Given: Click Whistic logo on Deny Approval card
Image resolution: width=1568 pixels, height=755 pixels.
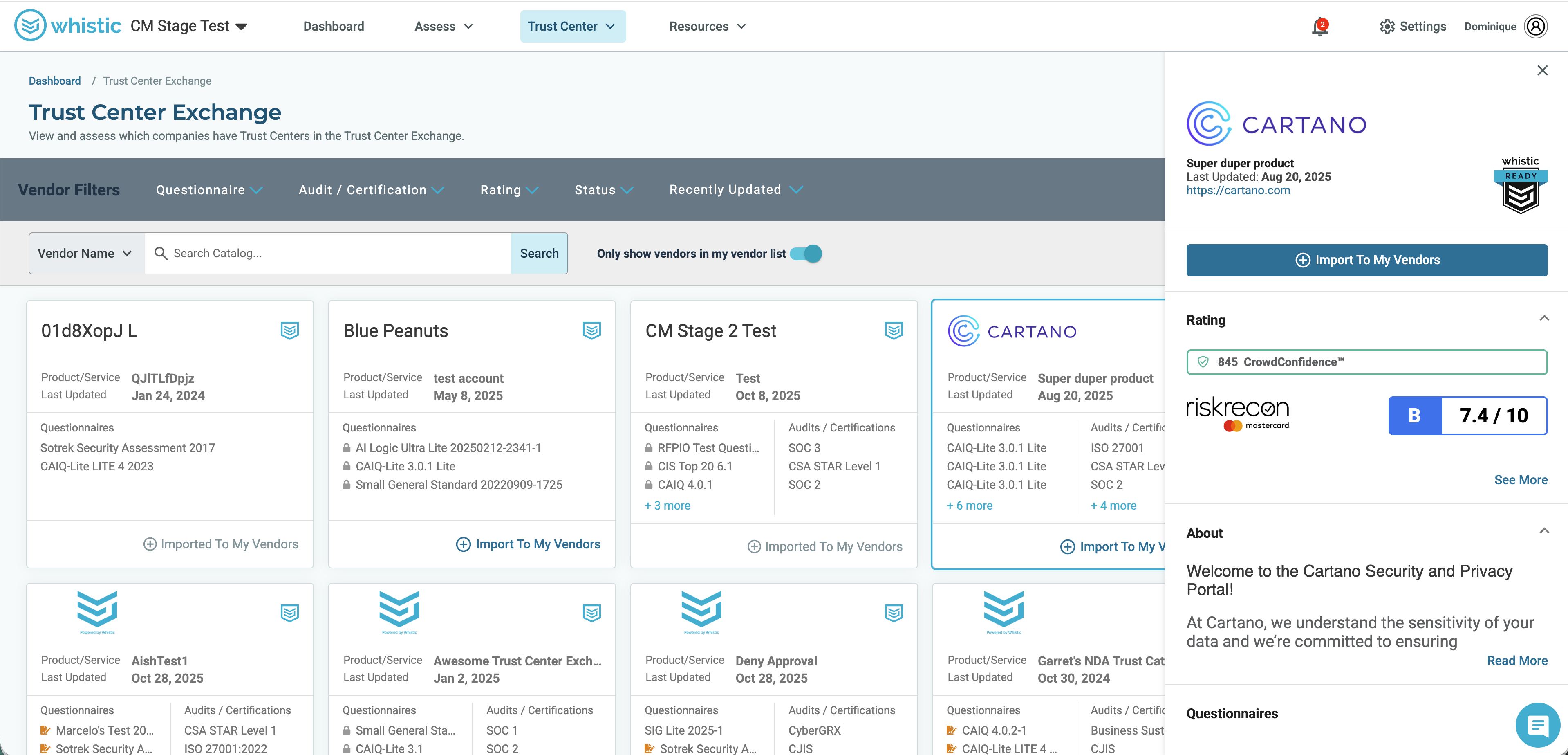Looking at the screenshot, I should click(x=701, y=612).
